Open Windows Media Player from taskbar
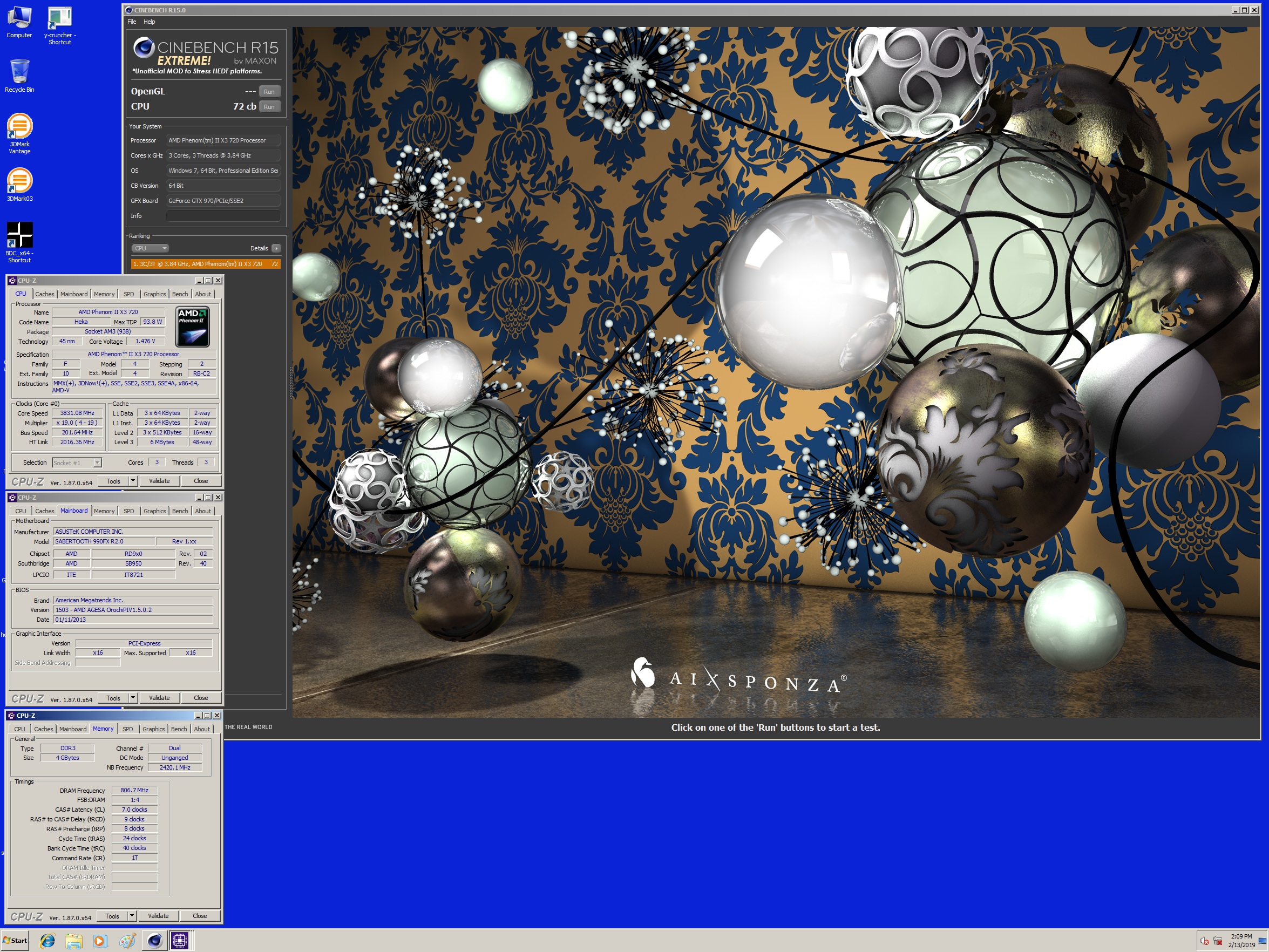The width and height of the screenshot is (1269, 952). click(x=100, y=941)
